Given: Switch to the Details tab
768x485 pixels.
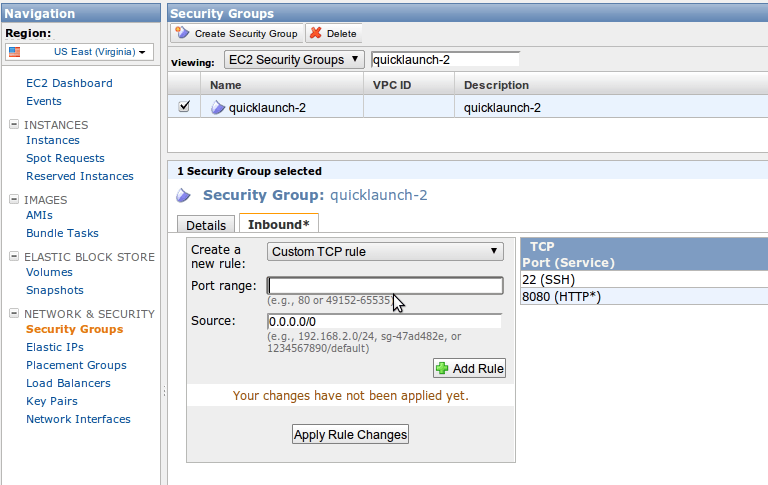Looking at the screenshot, I should point(206,226).
